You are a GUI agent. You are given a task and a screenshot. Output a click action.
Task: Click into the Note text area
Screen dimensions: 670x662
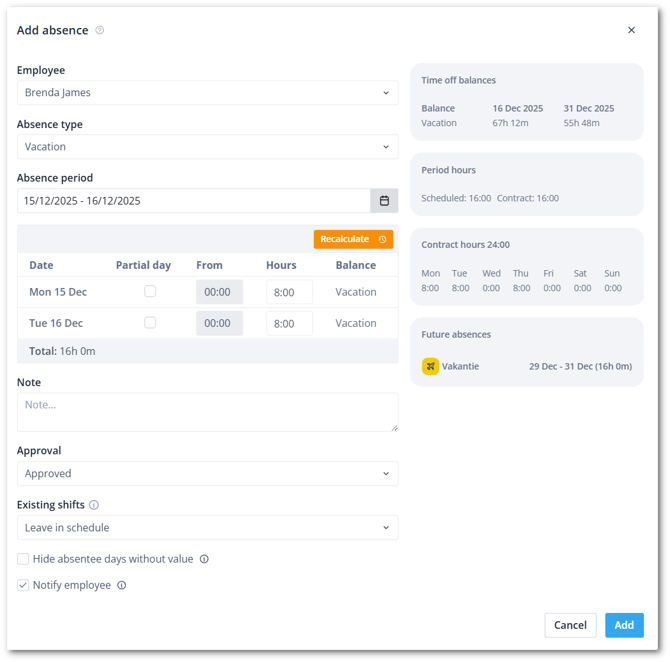coord(207,411)
